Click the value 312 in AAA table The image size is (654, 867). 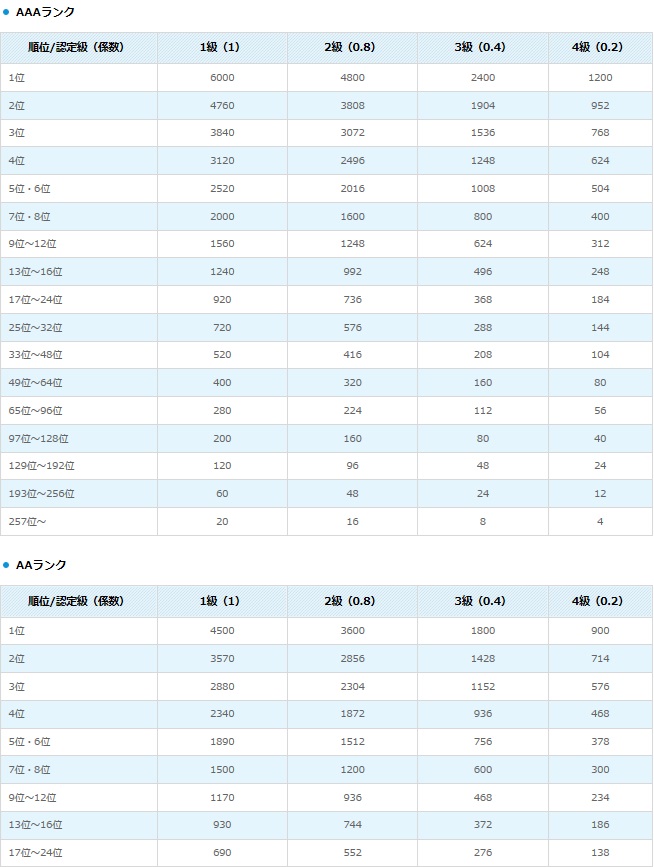[x=600, y=244]
